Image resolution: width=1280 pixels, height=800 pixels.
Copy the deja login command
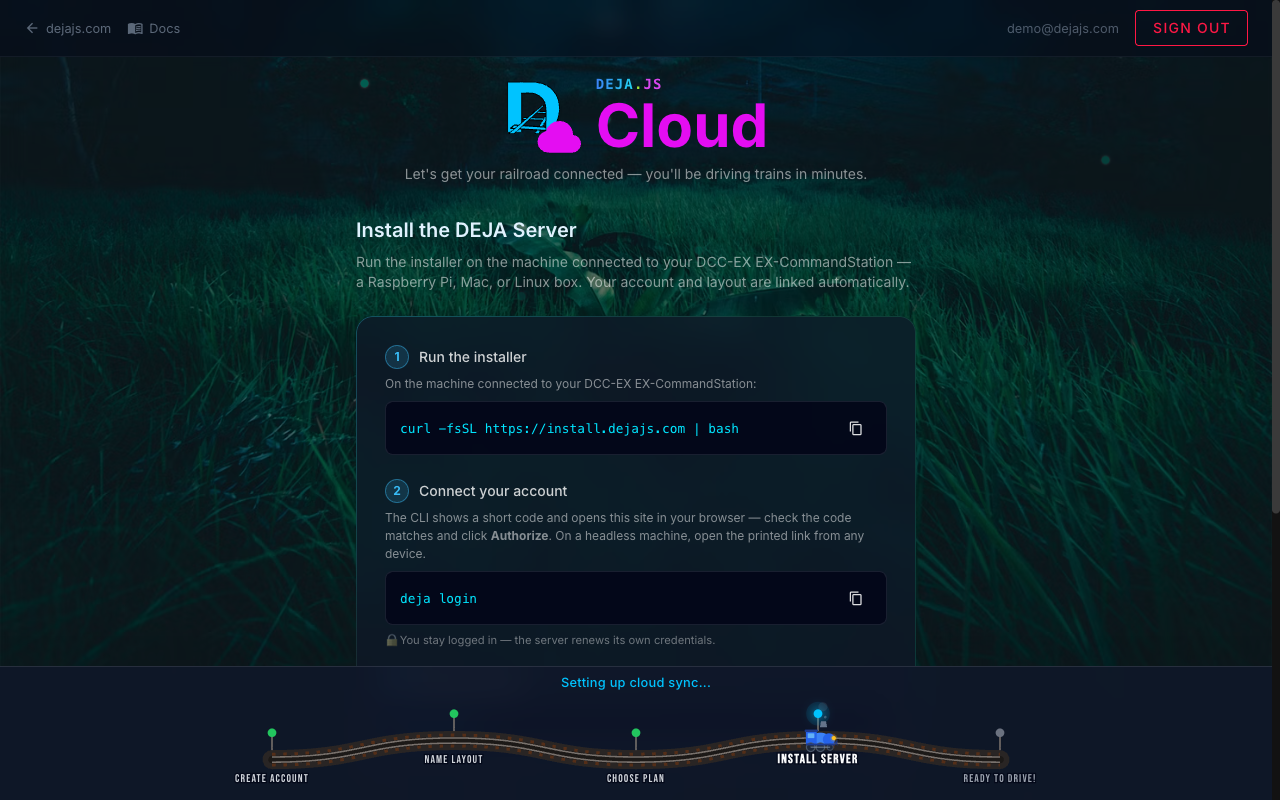(x=856, y=598)
